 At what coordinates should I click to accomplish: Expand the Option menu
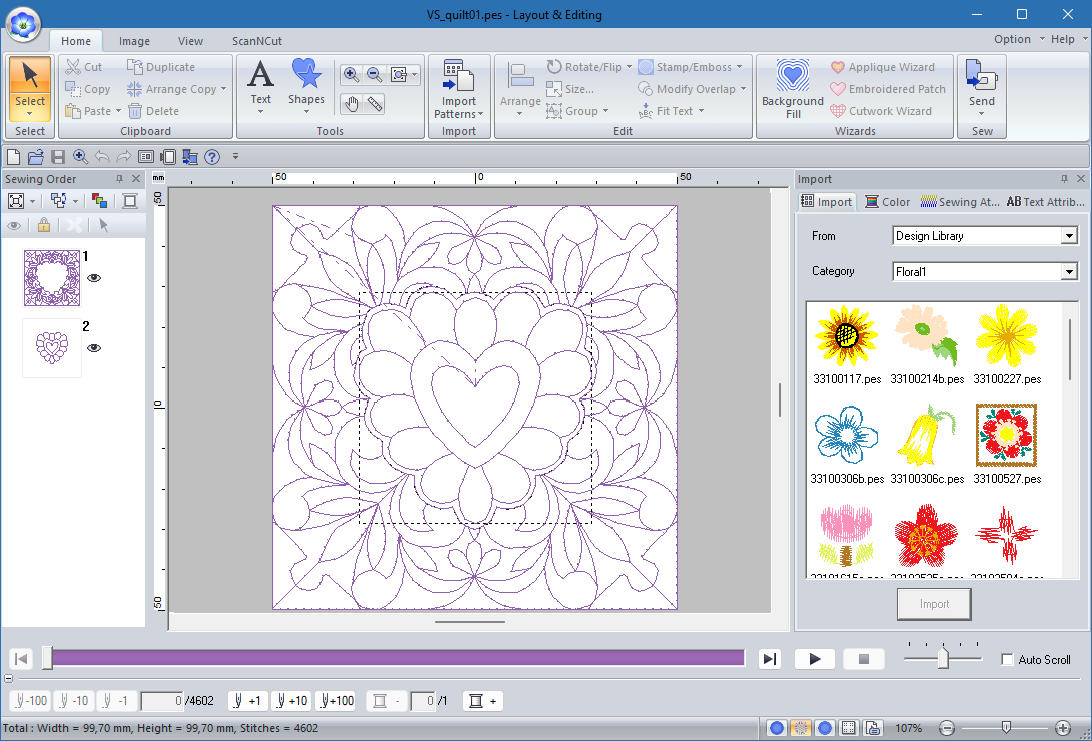tap(1019, 39)
